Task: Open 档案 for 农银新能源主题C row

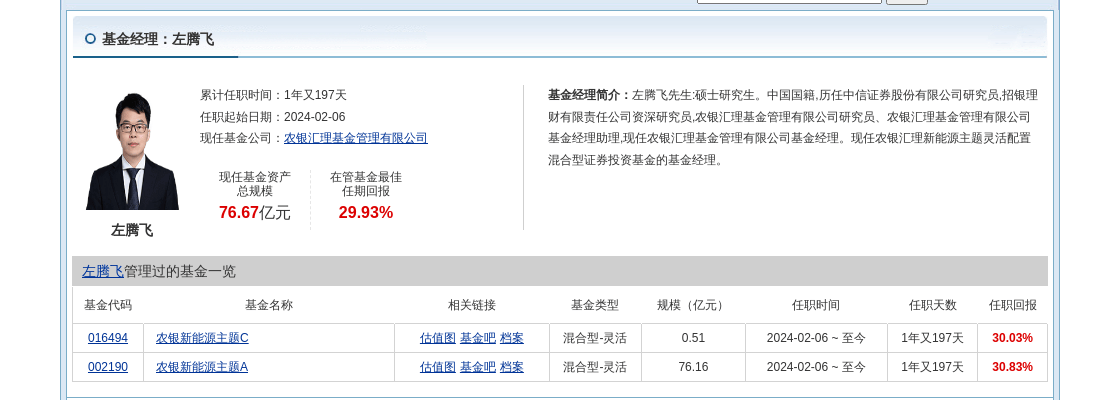Action: (x=511, y=338)
